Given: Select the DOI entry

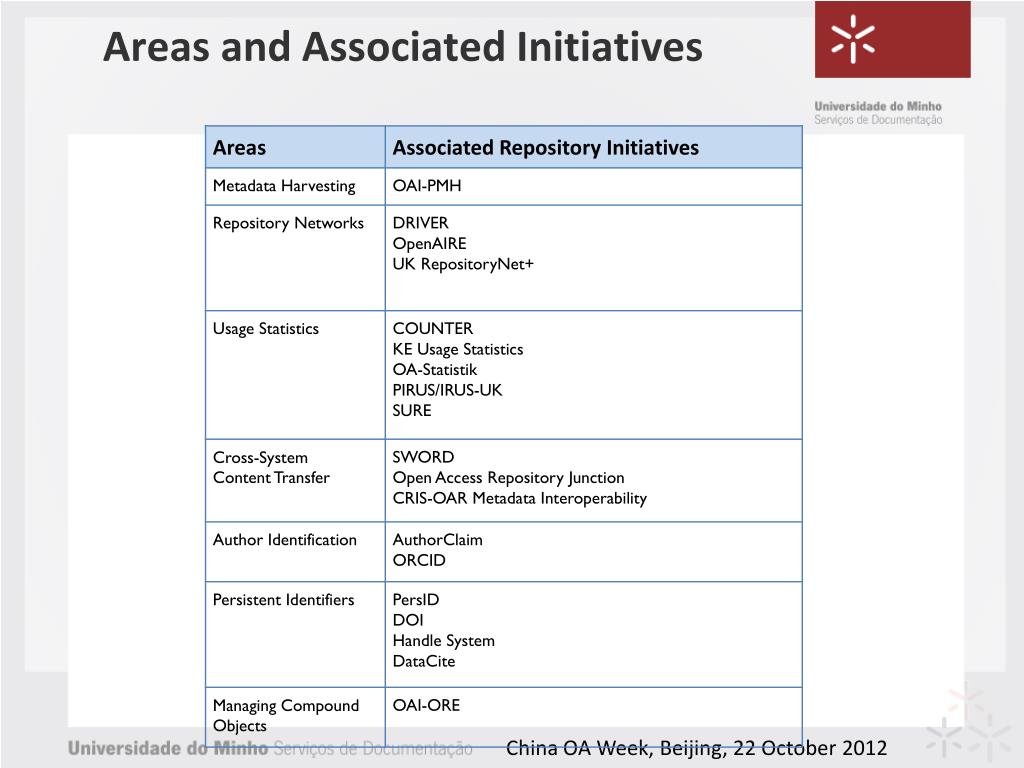Looking at the screenshot, I should [408, 620].
